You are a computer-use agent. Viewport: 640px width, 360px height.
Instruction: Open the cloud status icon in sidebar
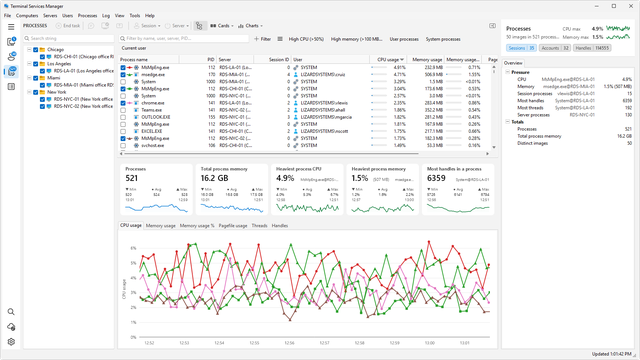coord(11,327)
